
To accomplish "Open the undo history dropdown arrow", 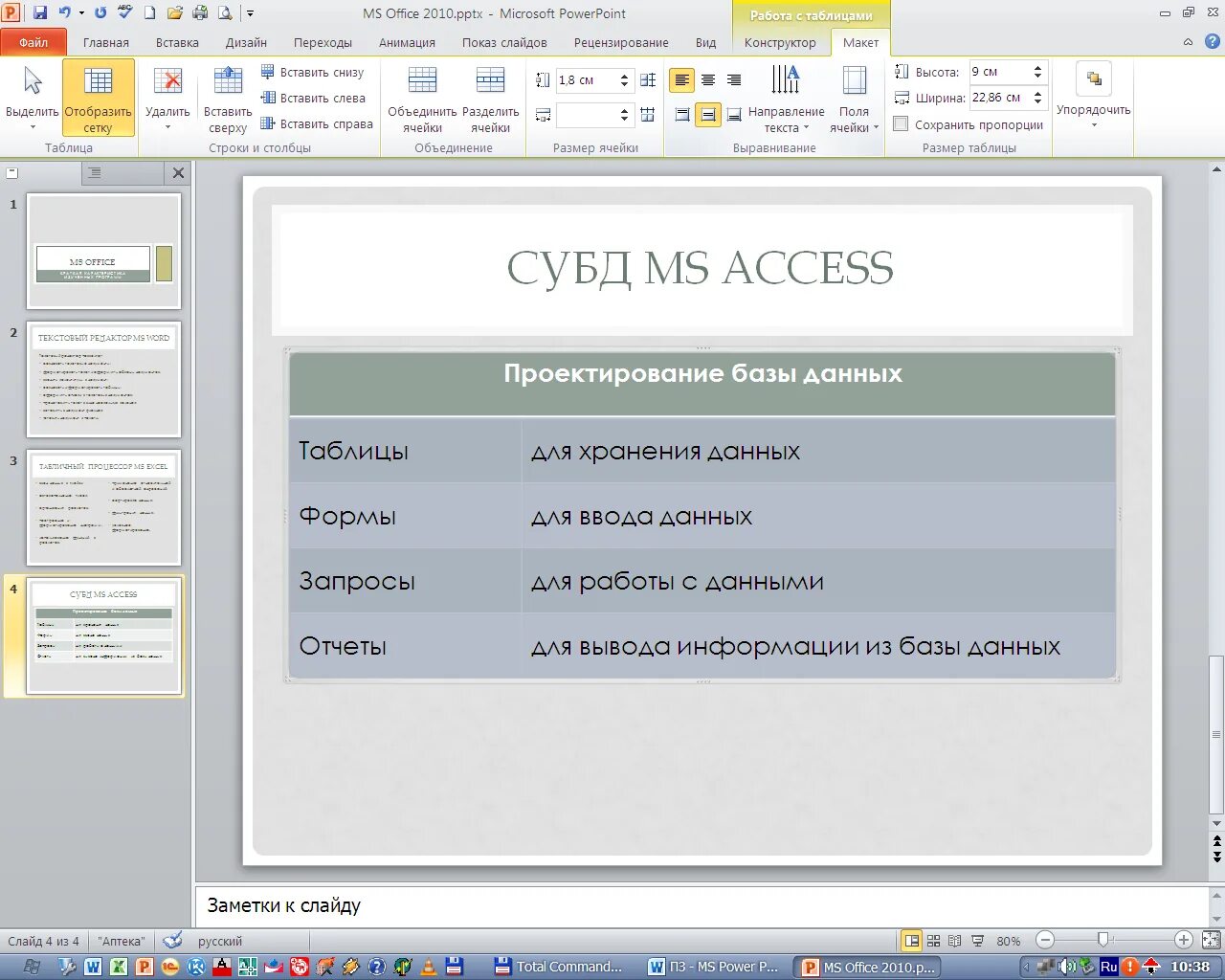I will (x=81, y=13).
